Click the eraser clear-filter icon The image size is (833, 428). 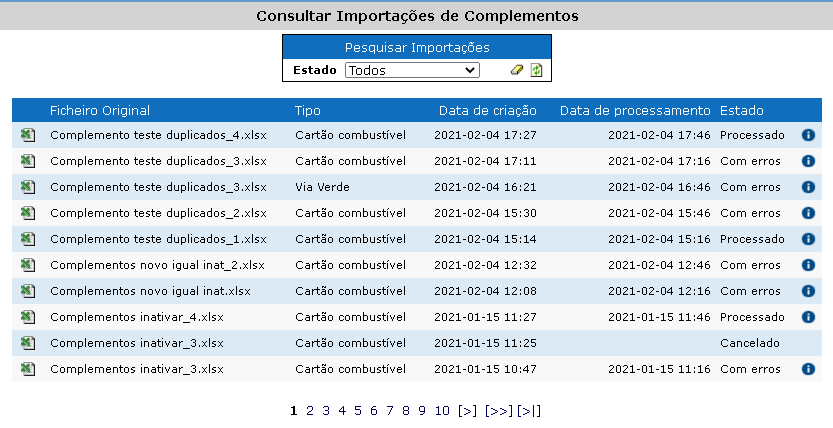pos(516,70)
